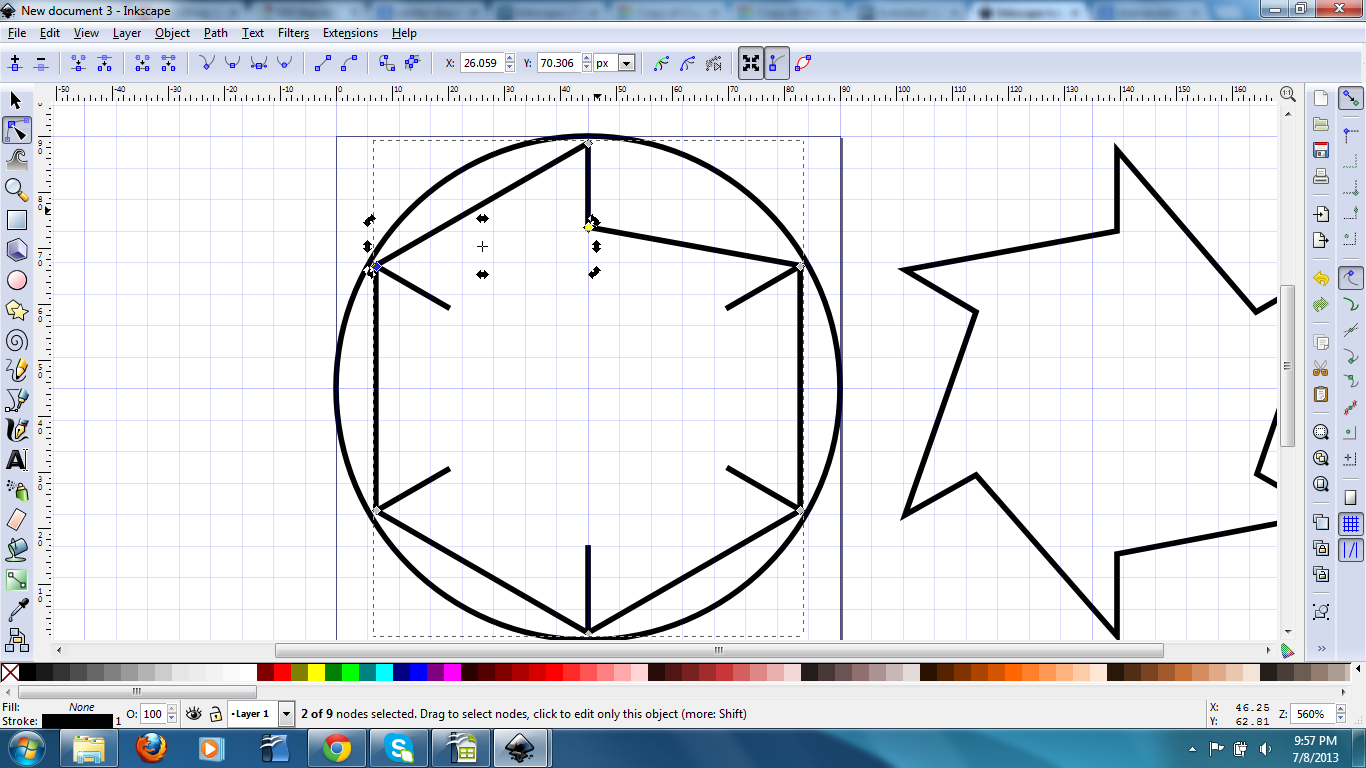Click the Undo arrow icon
Screen dimensions: 1366x768
[1321, 278]
